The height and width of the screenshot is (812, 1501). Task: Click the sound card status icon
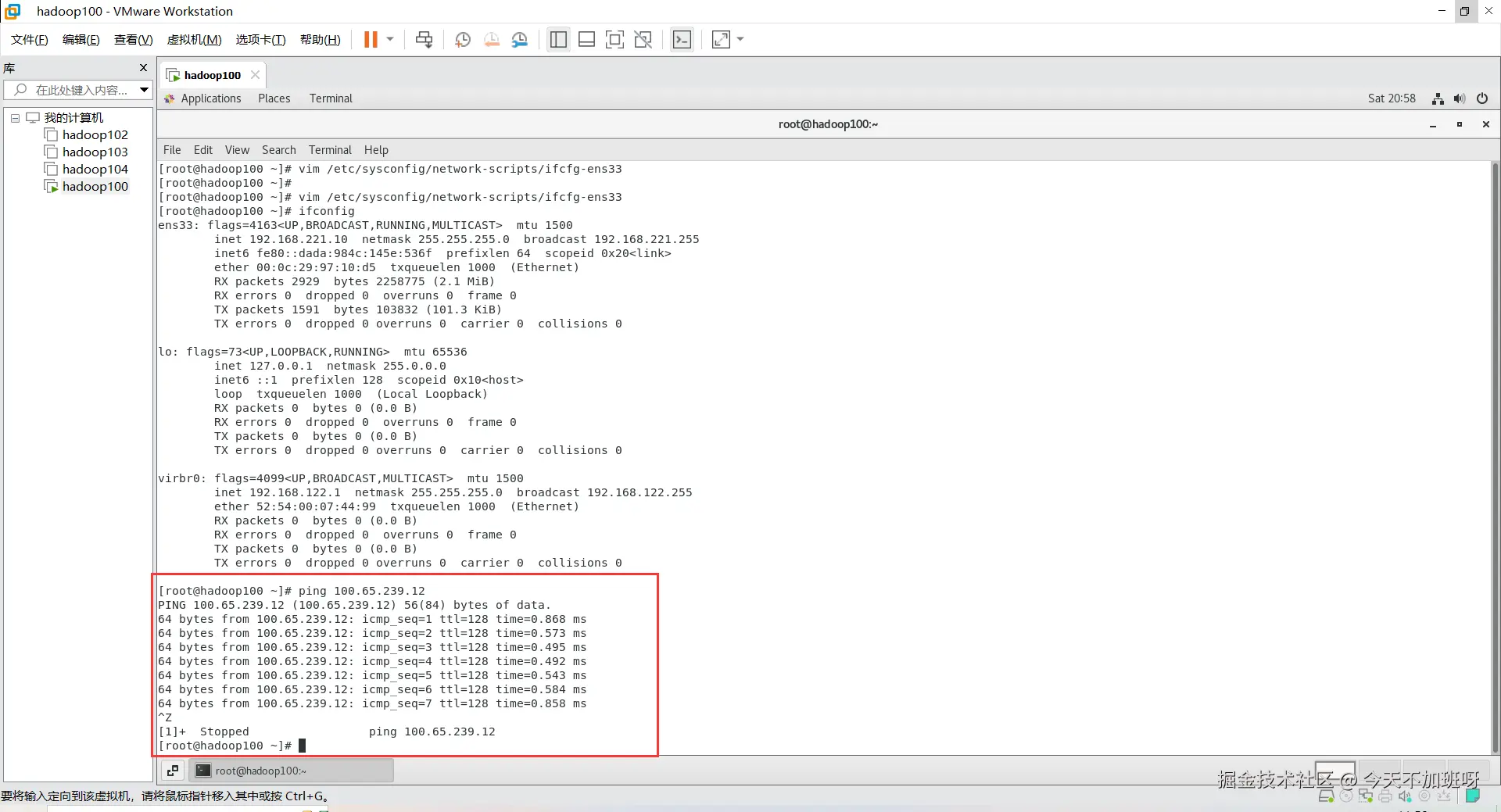coord(1405,796)
